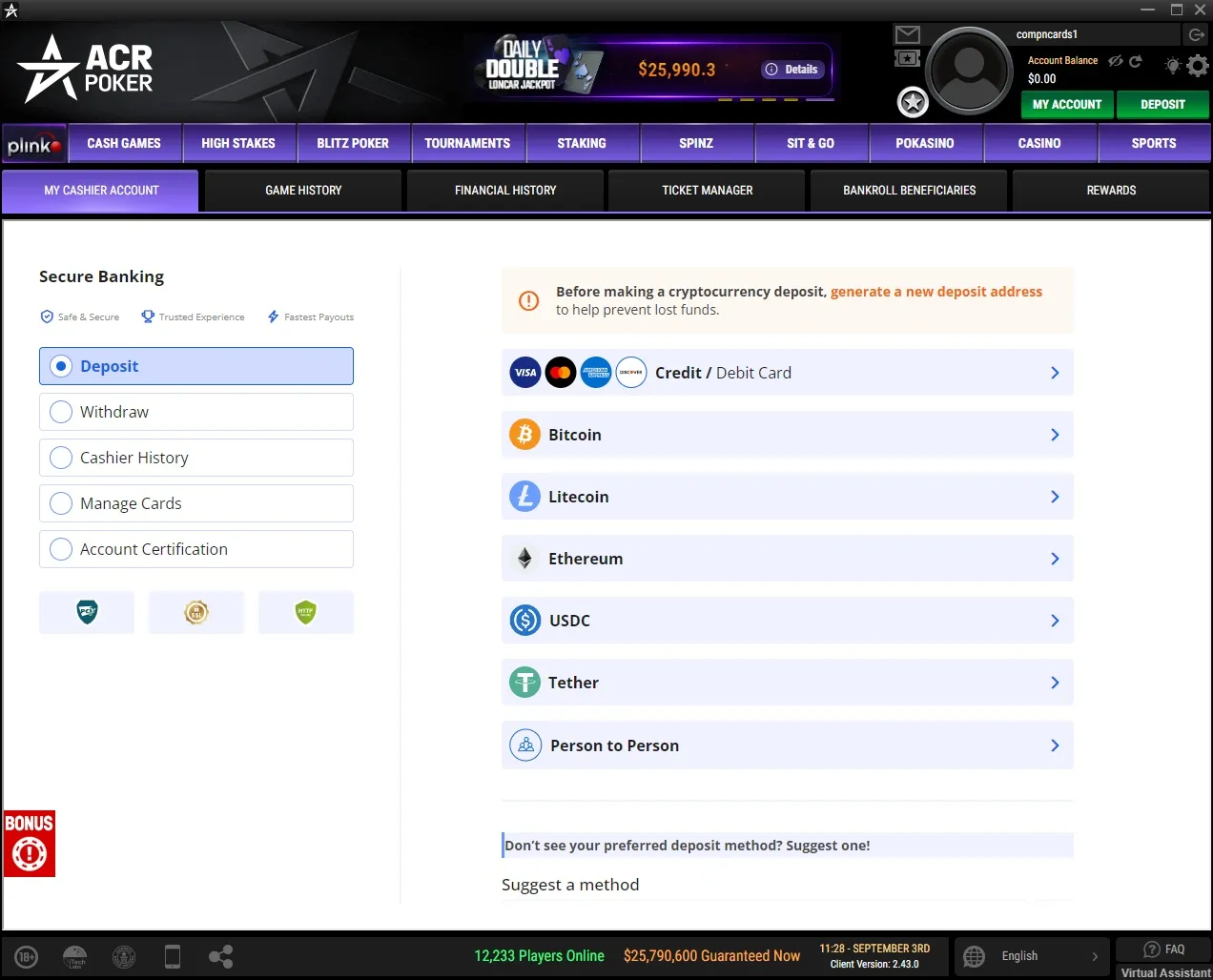Click the green DEPOSIT button

(1162, 105)
